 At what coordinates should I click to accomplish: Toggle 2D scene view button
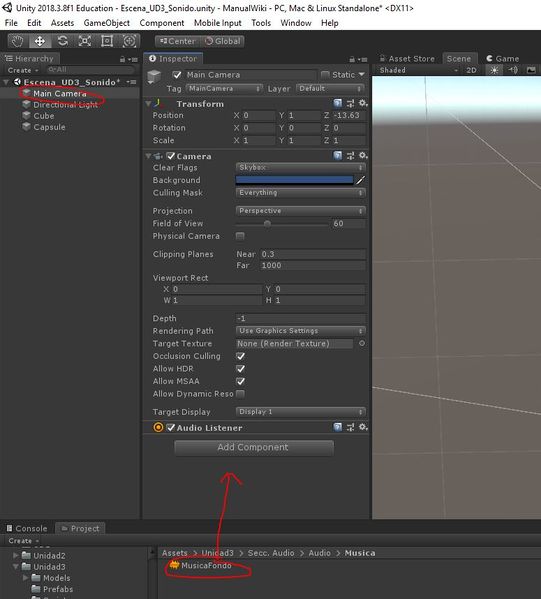pyautogui.click(x=471, y=70)
